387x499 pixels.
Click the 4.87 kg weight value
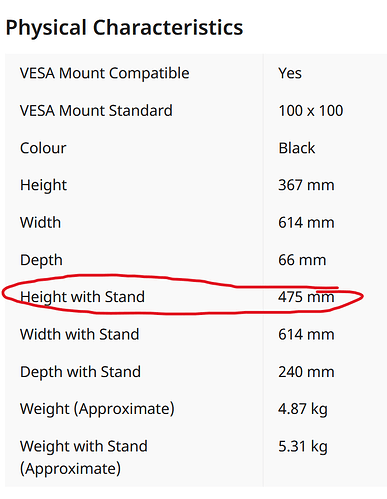coord(303,409)
